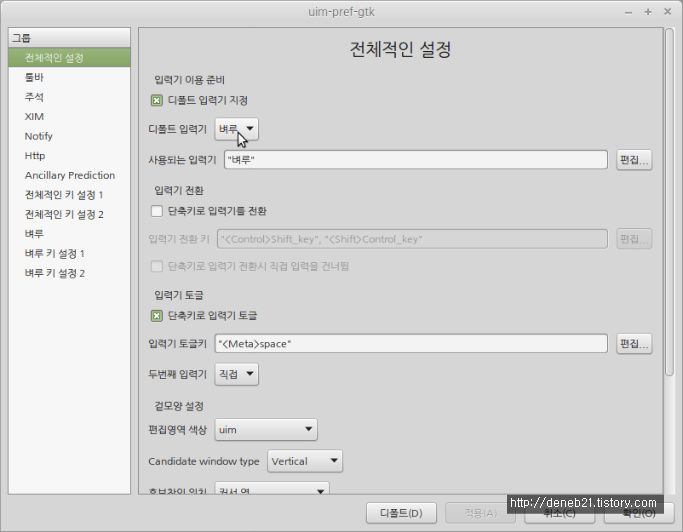Click the Candidate window type label
This screenshot has width=683, height=532.
(x=204, y=461)
